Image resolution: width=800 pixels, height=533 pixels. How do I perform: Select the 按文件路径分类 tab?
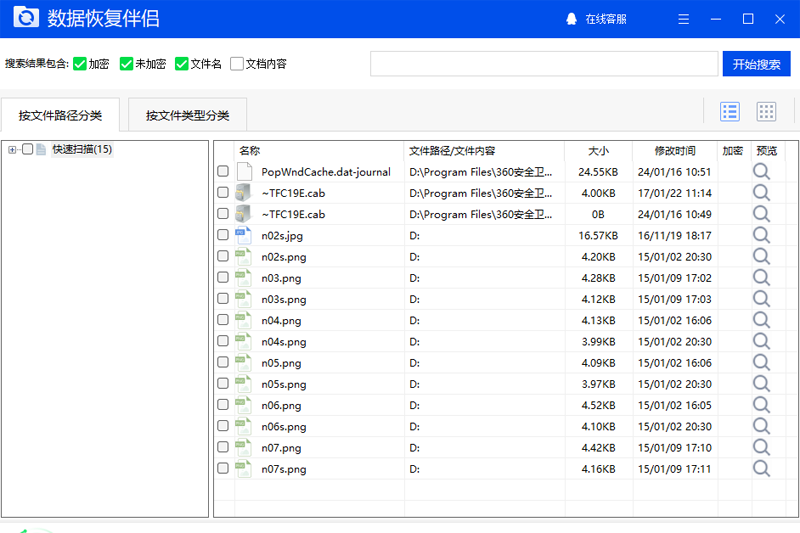(60, 115)
